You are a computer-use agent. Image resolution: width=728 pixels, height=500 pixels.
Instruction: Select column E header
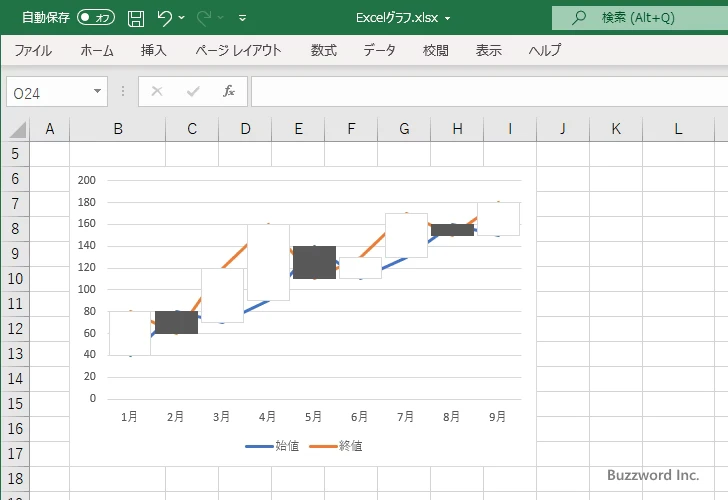pos(298,129)
